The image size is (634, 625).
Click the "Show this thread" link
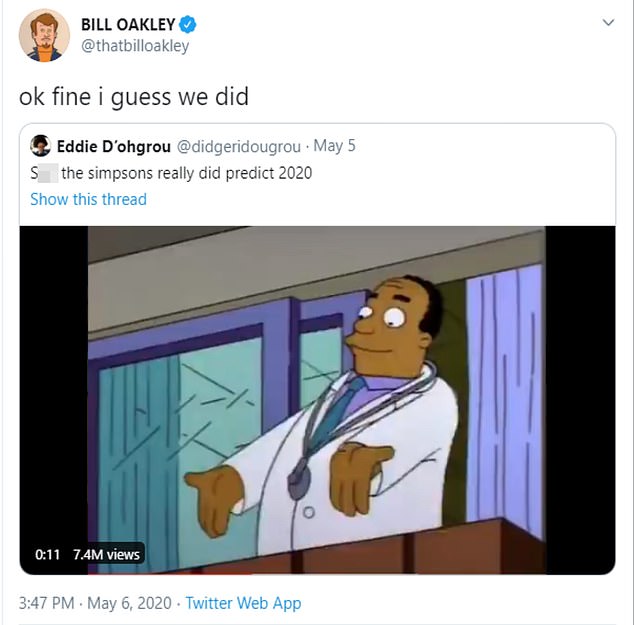coord(88,199)
